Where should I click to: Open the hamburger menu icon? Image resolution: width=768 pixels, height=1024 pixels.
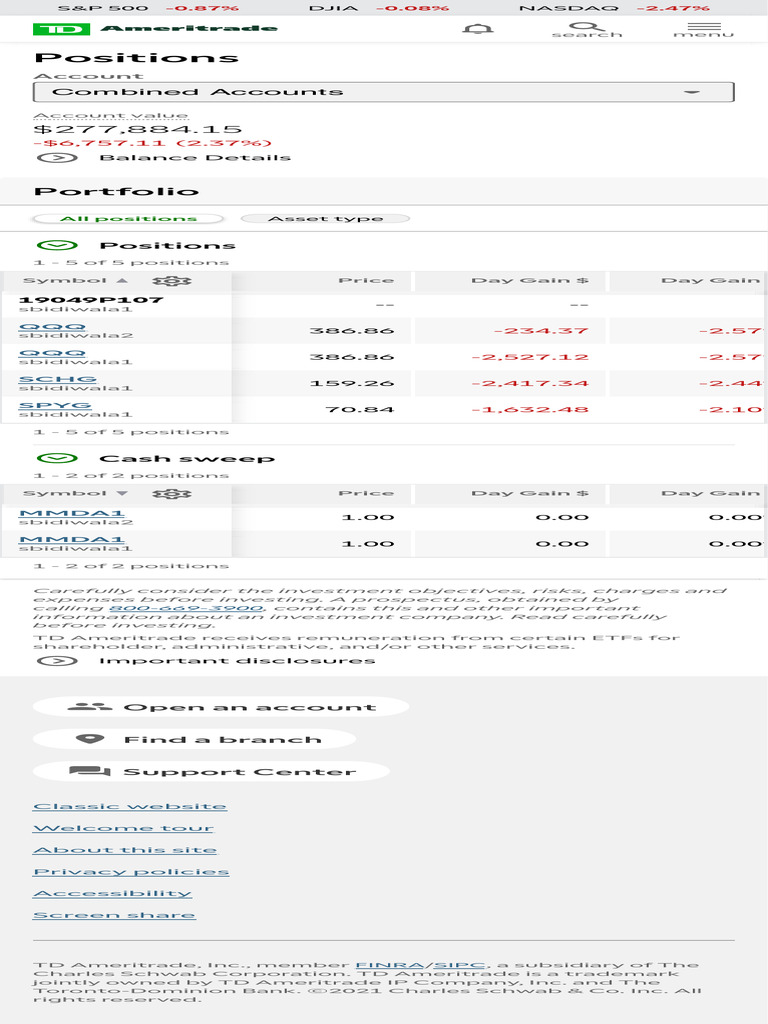[704, 29]
